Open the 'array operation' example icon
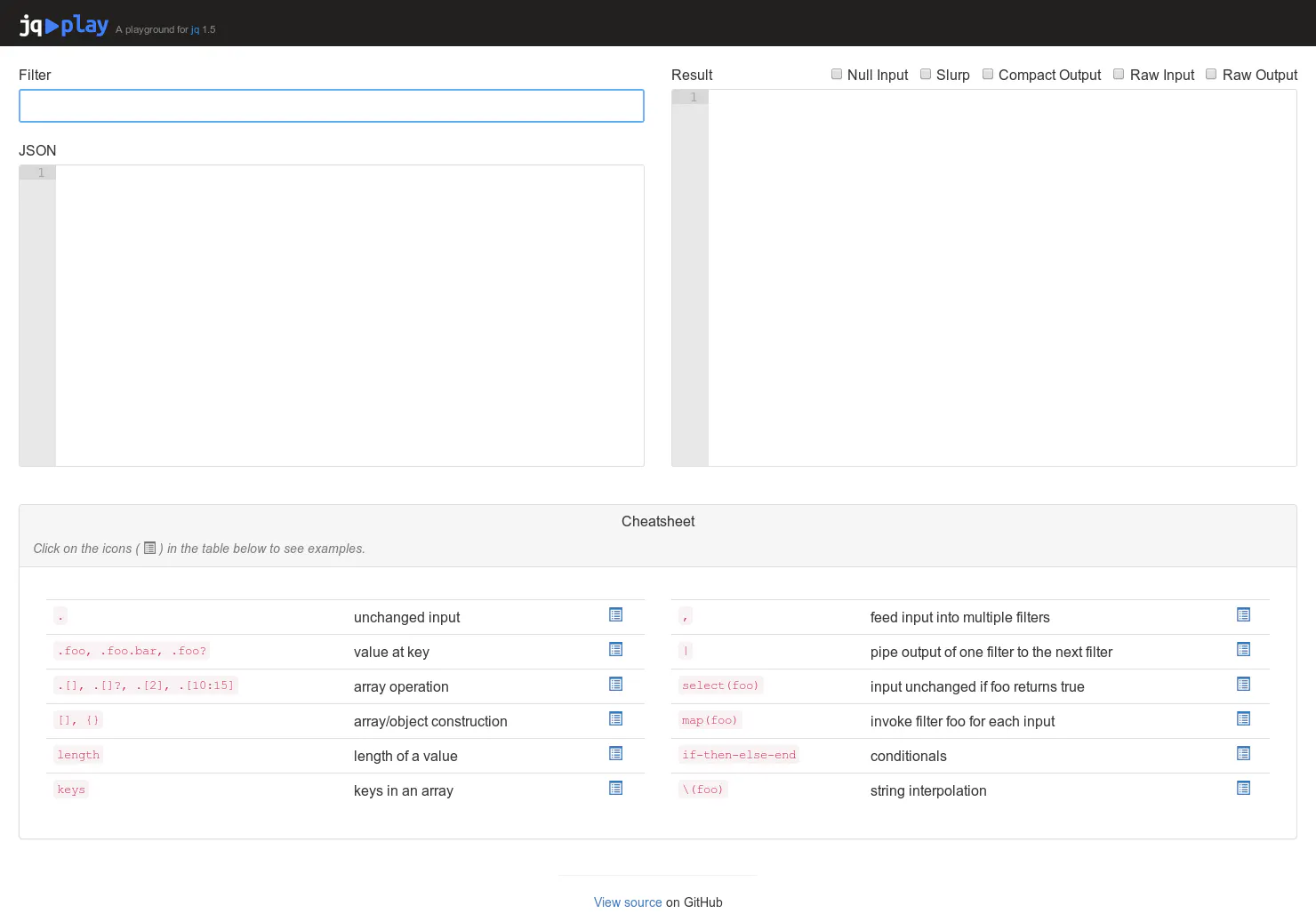Viewport: 1316px width, 922px height. (615, 684)
